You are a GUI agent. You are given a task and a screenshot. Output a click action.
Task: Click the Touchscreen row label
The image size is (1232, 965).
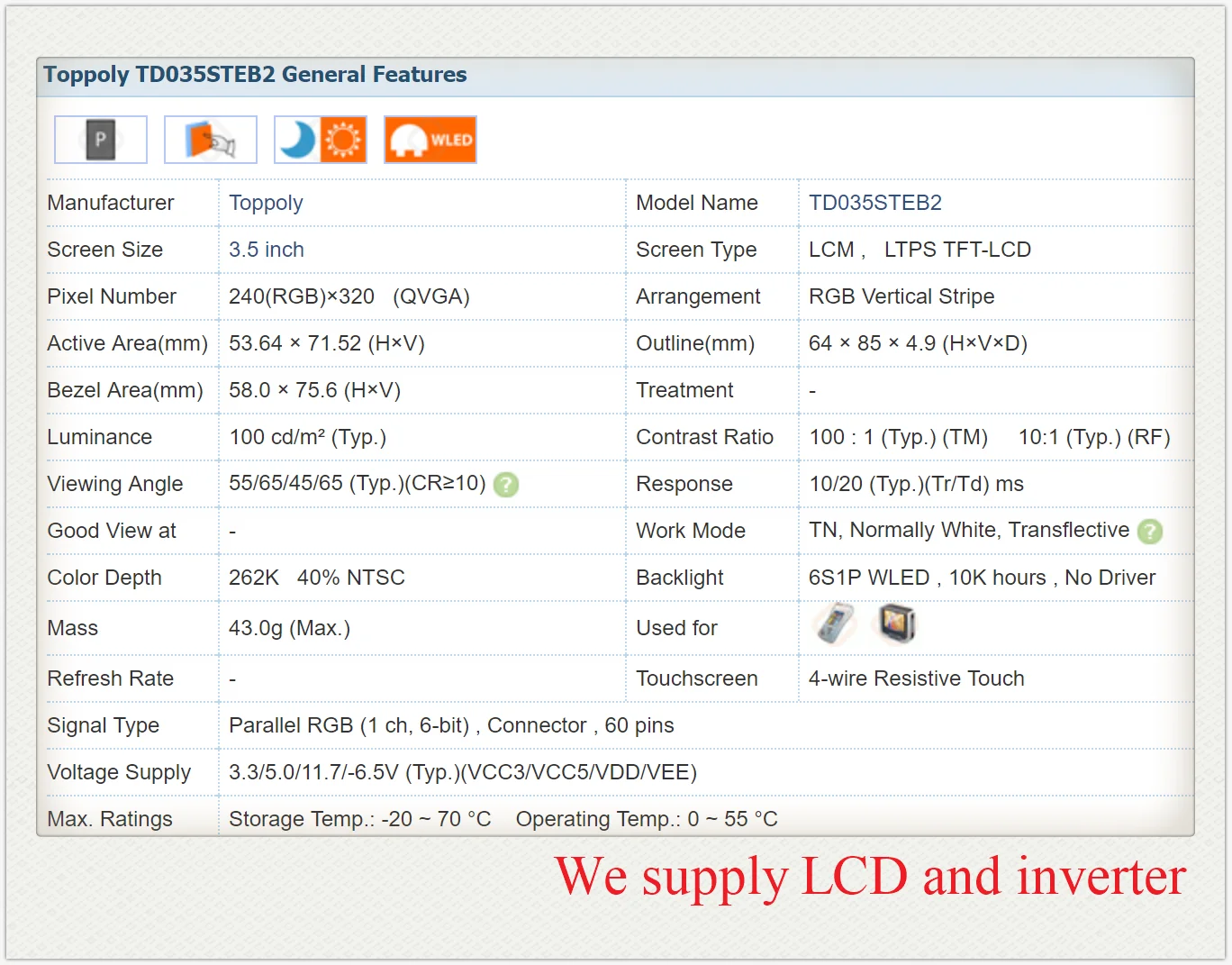pyautogui.click(x=697, y=678)
